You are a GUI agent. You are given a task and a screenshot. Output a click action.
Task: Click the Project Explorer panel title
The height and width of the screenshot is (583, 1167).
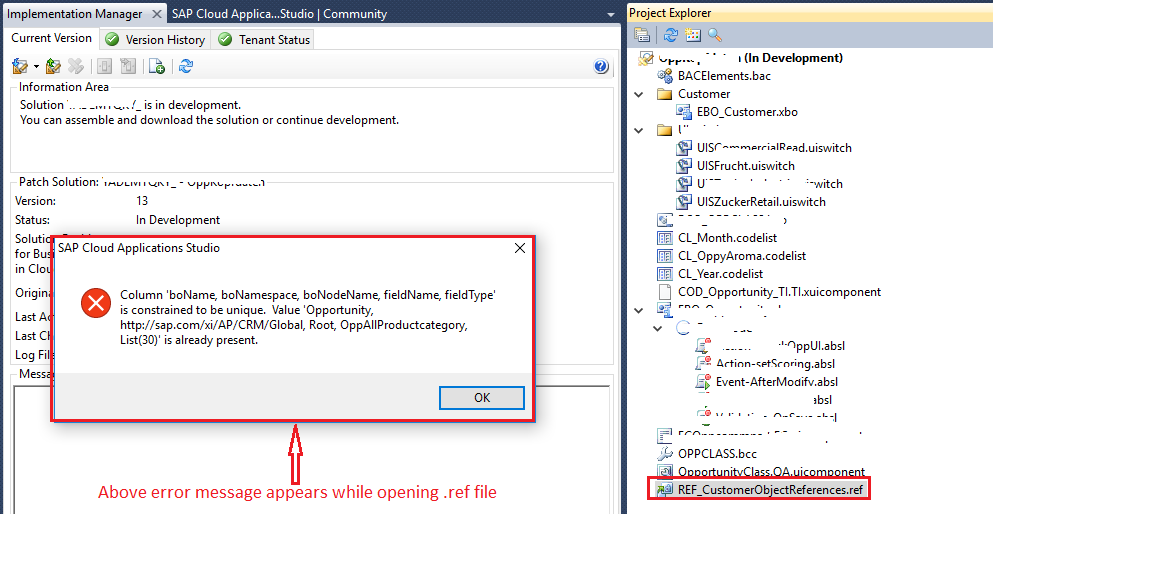(670, 13)
